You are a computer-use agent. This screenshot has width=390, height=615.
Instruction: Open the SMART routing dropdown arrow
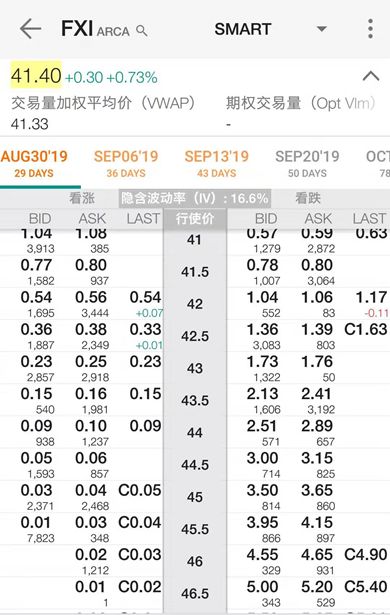pos(321,29)
